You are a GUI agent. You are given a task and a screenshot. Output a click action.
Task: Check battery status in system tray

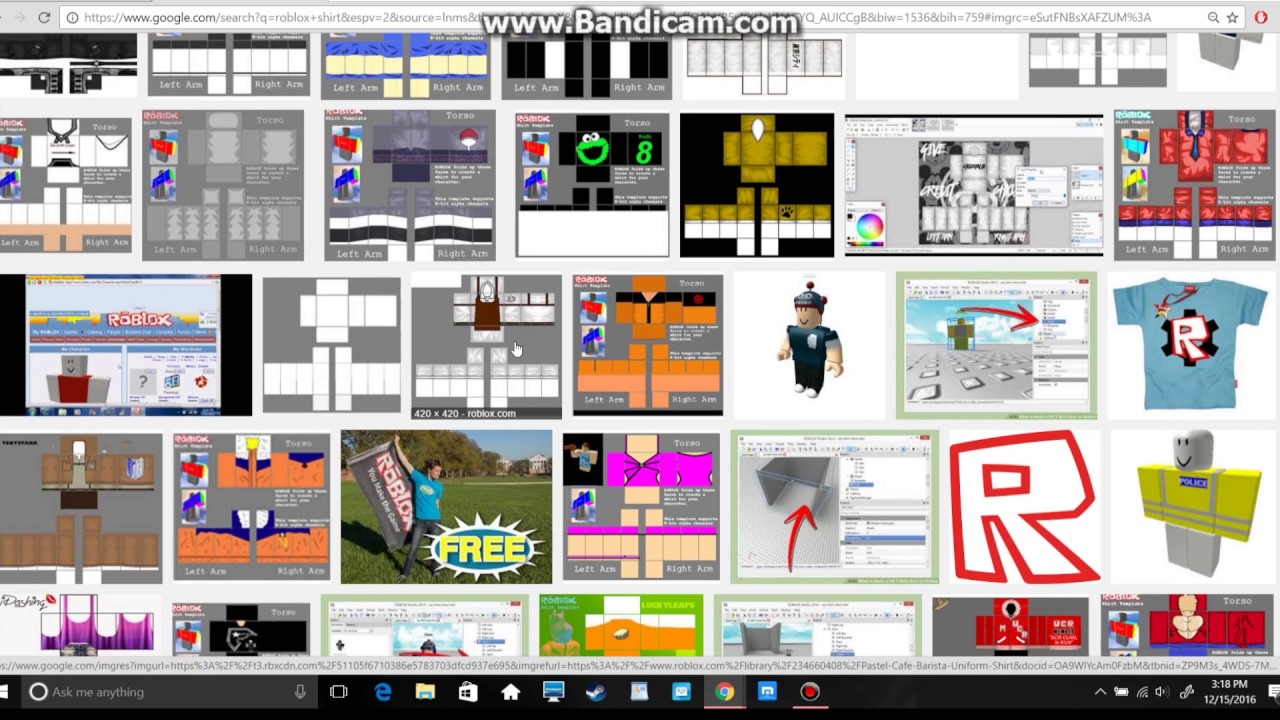pos(1121,692)
